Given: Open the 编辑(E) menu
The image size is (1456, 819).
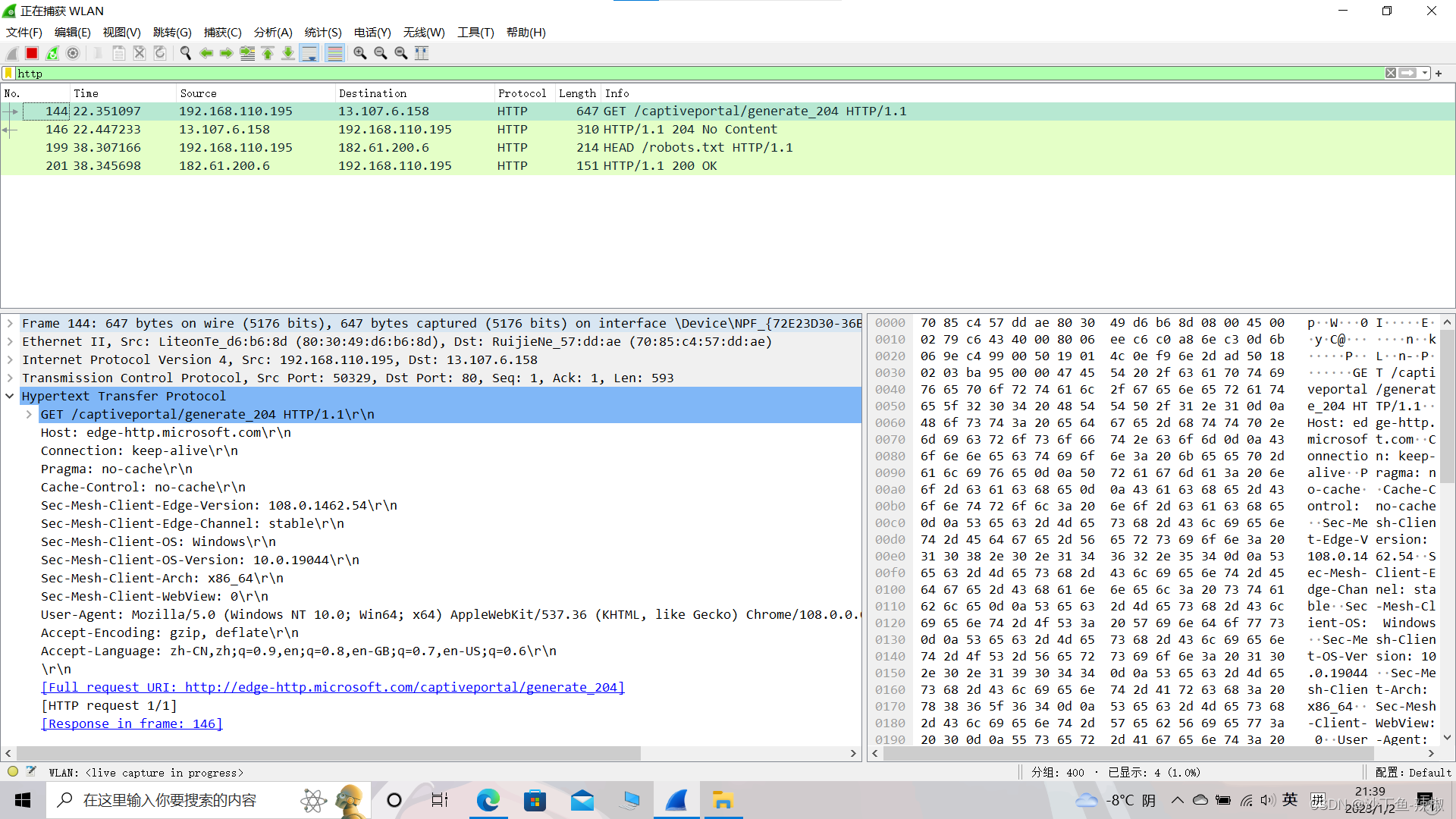Looking at the screenshot, I should (73, 33).
